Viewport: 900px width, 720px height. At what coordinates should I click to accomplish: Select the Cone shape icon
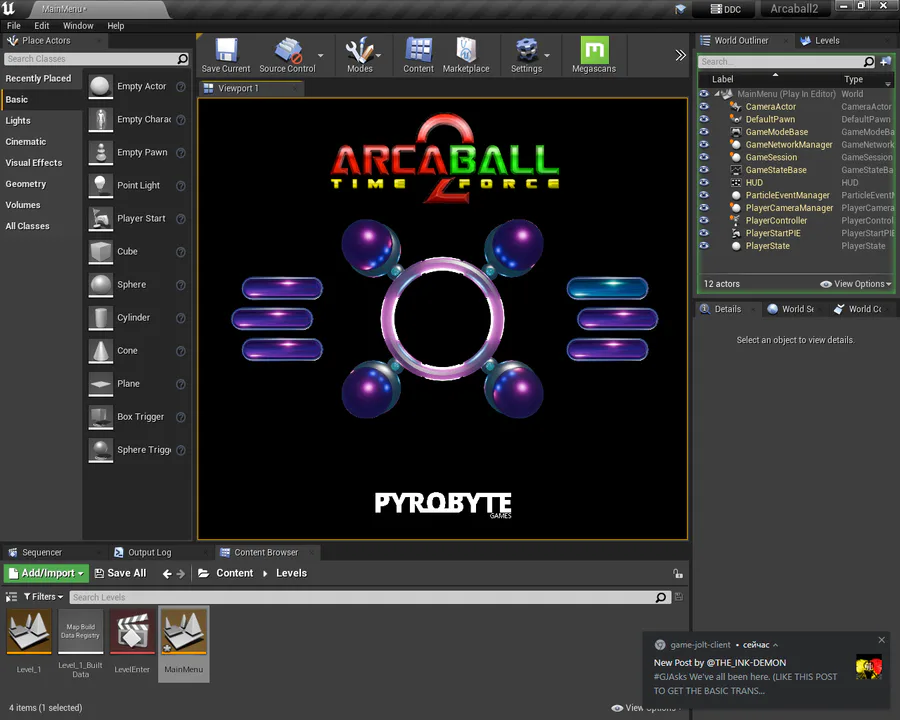pyautogui.click(x=100, y=351)
